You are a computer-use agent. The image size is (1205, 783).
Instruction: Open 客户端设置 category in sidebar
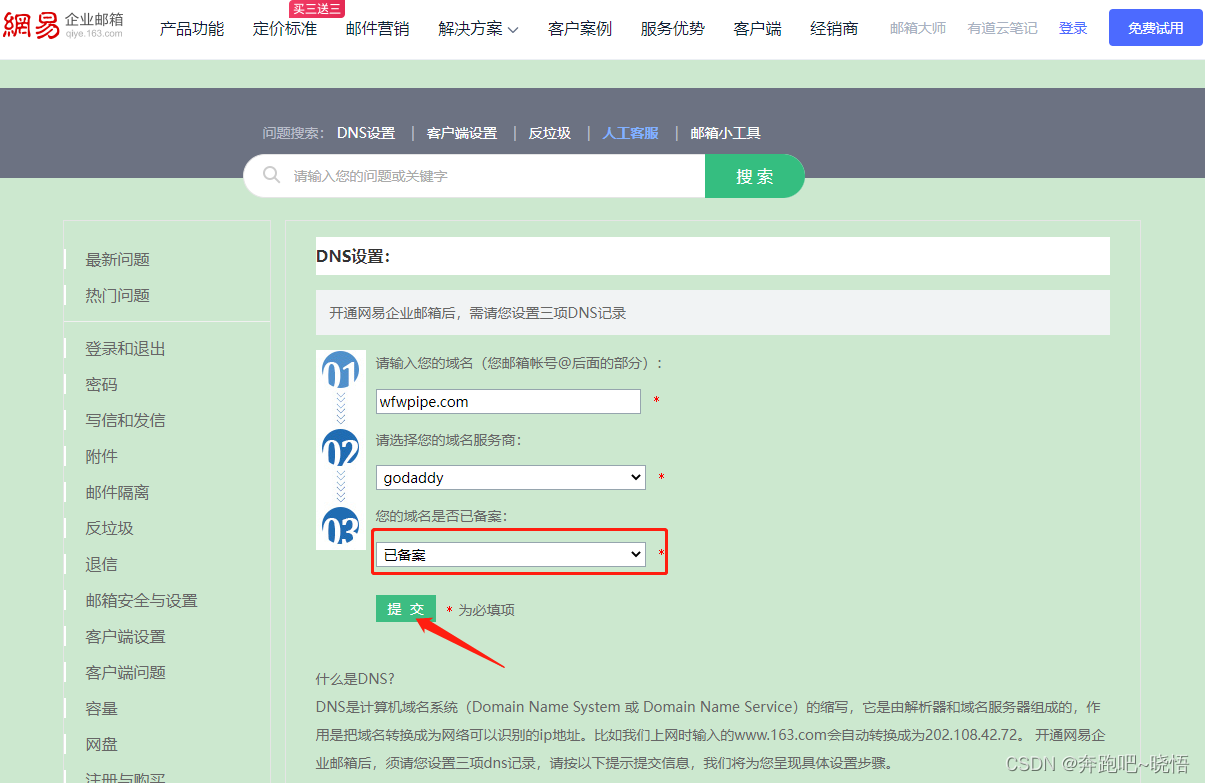[126, 637]
